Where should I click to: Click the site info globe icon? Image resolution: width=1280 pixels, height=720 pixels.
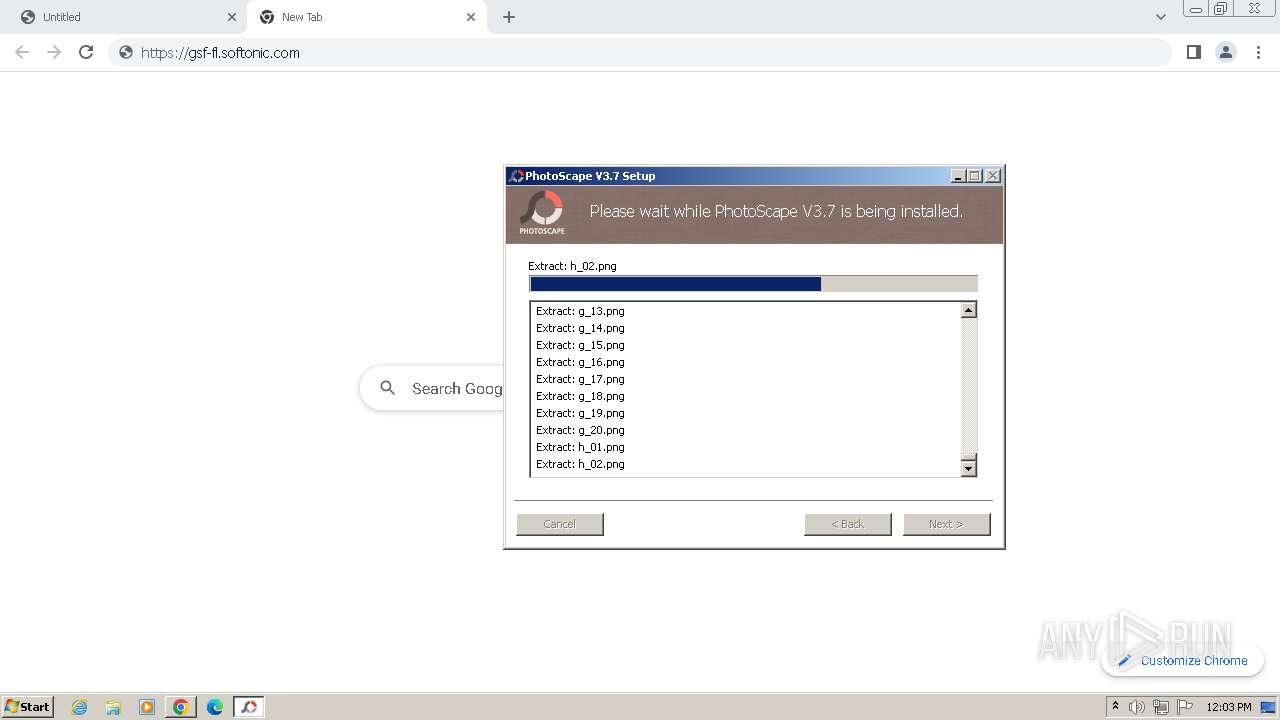[126, 52]
